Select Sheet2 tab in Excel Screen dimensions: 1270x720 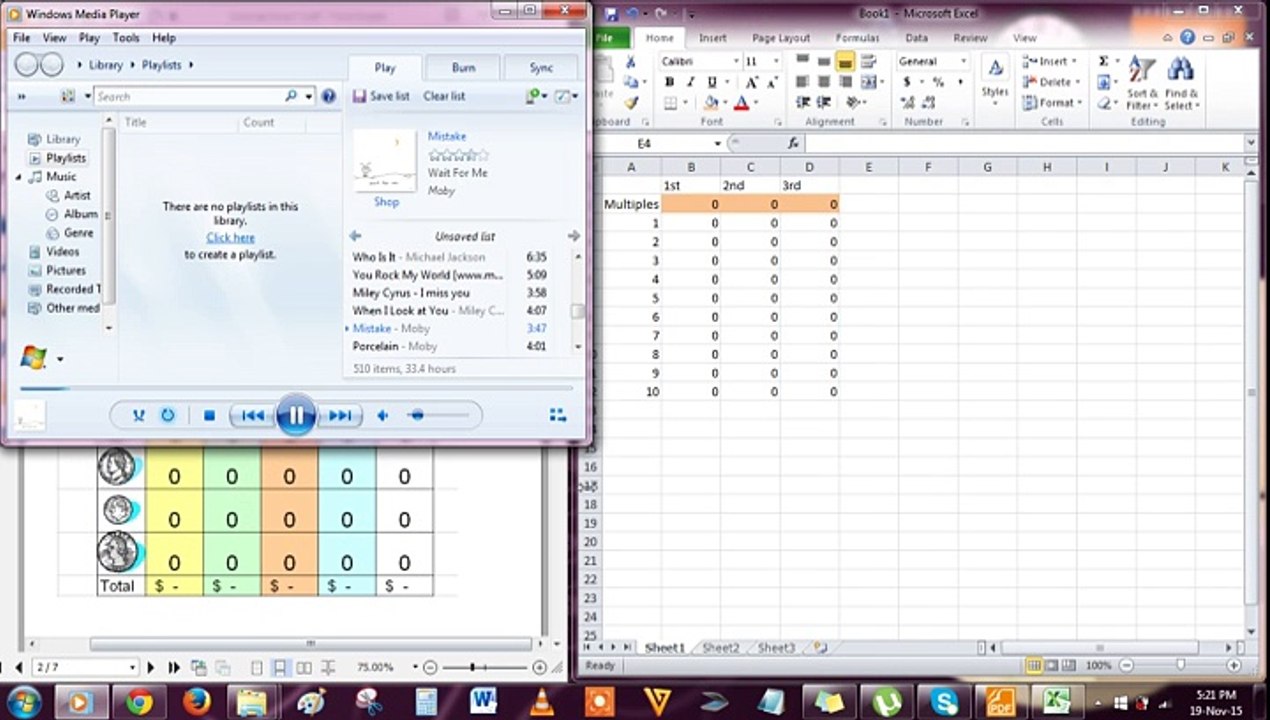click(720, 648)
